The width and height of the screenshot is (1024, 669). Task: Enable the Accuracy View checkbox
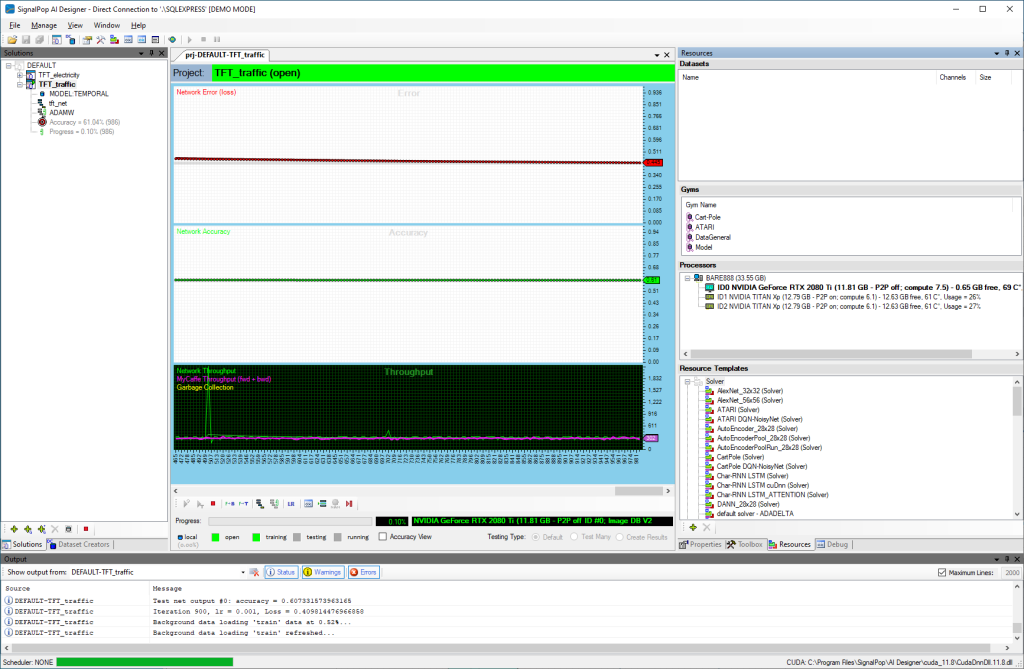pyautogui.click(x=383, y=537)
